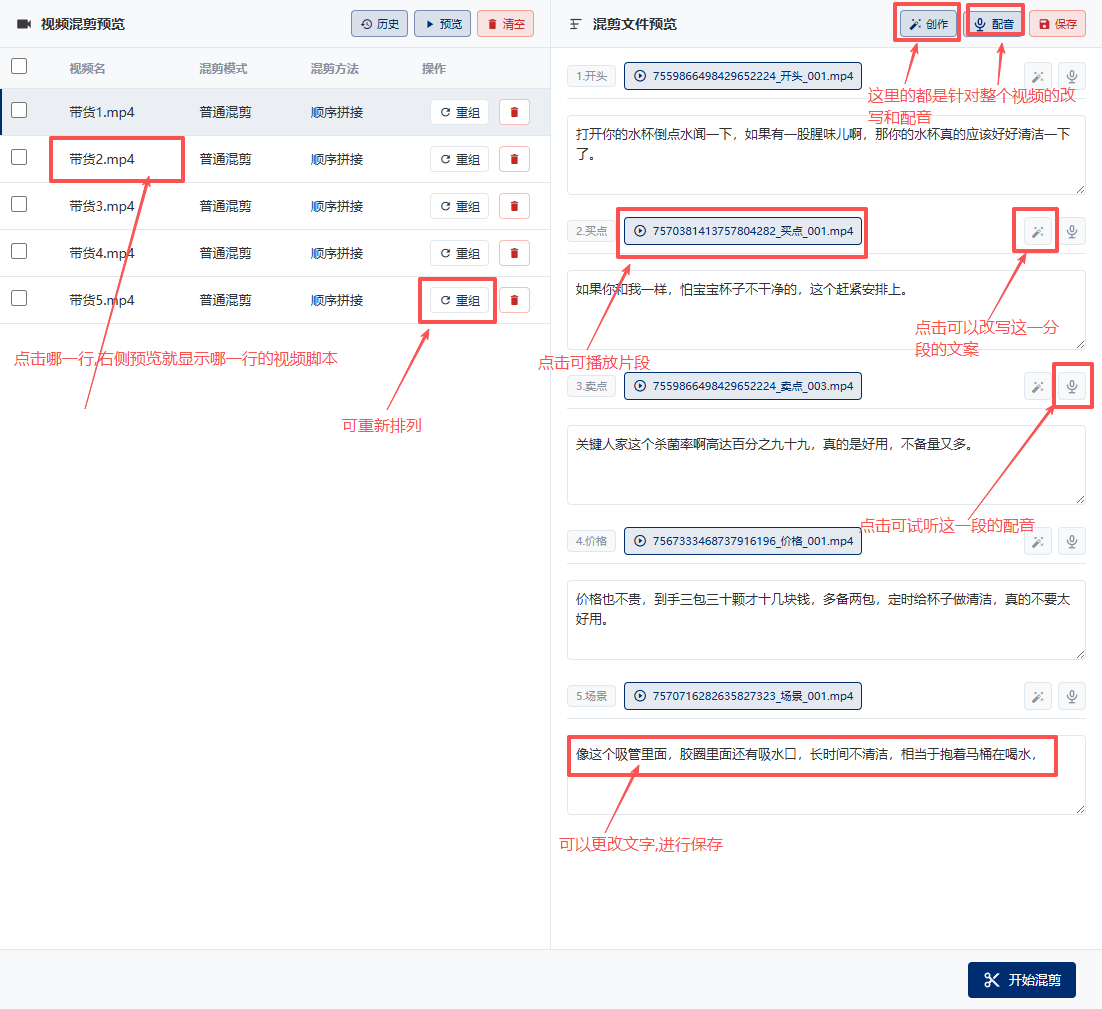Image resolution: width=1102 pixels, height=1009 pixels.
Task: Play clip 7559866498429652224_开头_001.mp4
Action: (743, 76)
